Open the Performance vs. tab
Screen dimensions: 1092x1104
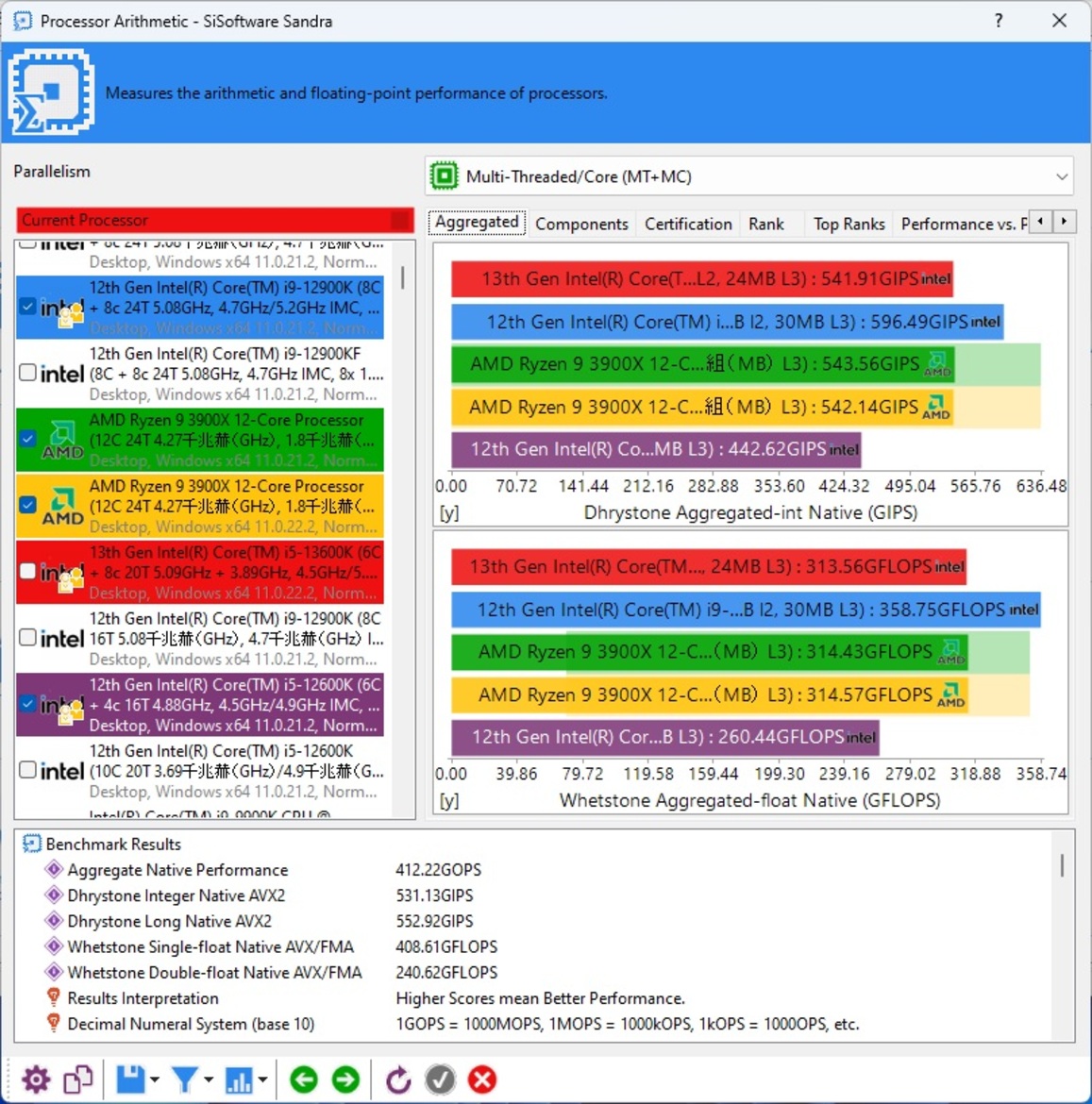pyautogui.click(x=963, y=224)
